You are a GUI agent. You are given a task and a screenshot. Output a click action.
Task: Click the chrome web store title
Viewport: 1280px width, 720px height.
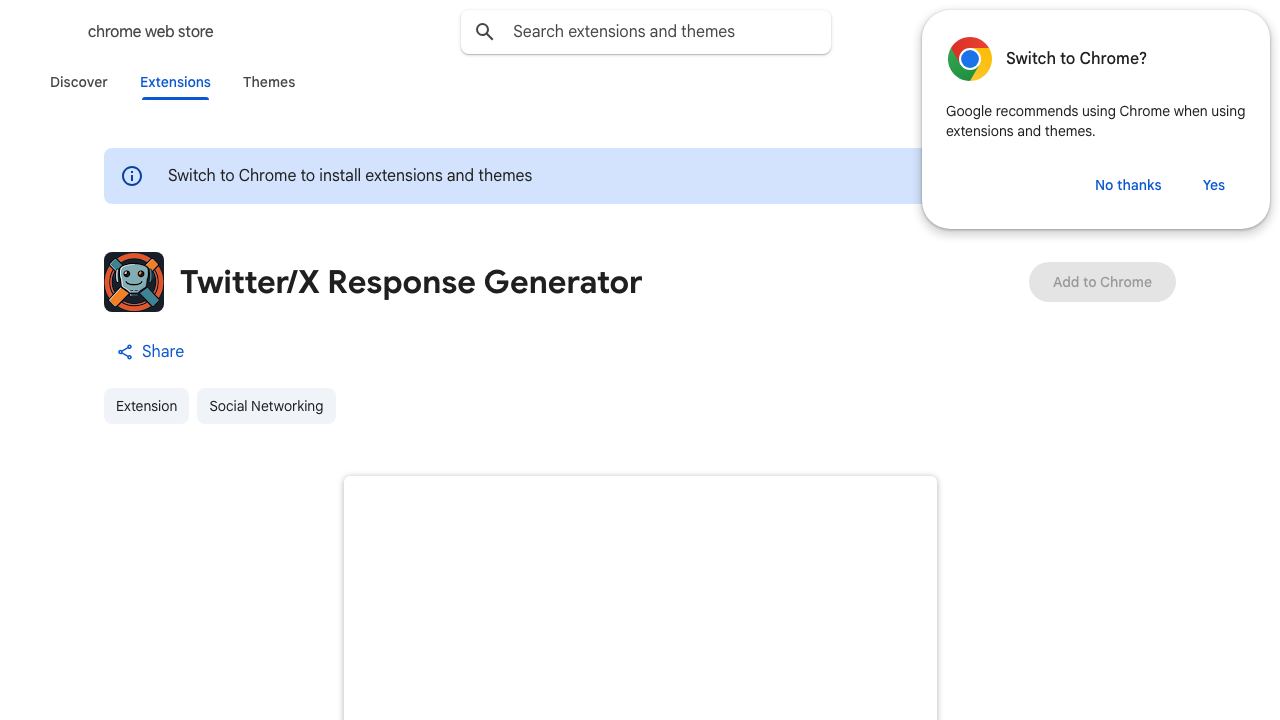click(151, 32)
